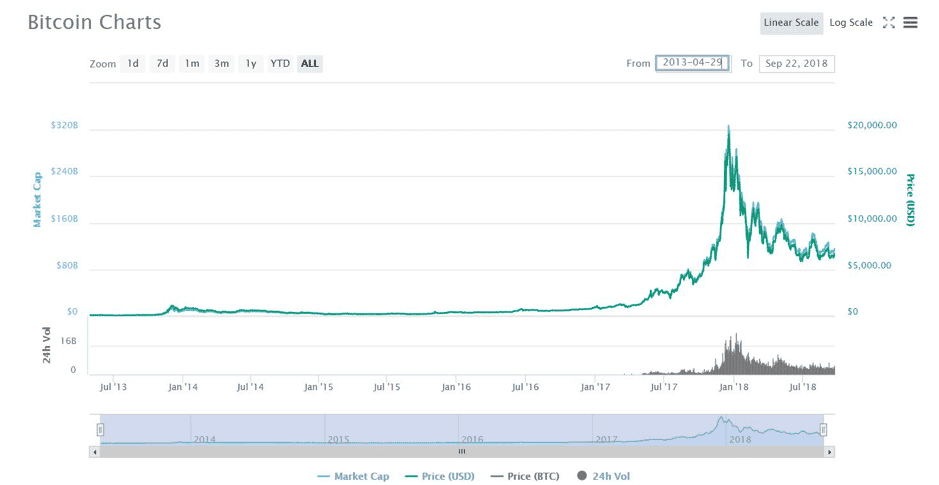Open the chart hamburger menu

[910, 23]
